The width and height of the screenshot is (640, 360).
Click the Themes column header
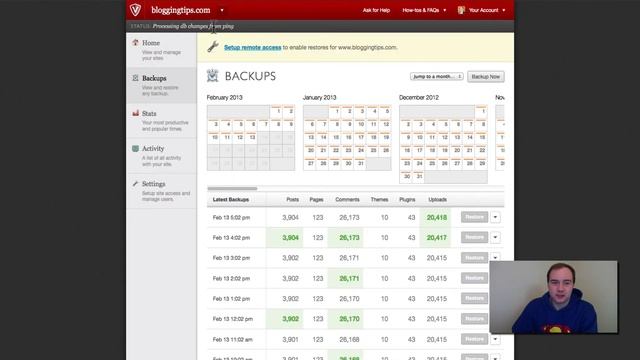tap(379, 200)
